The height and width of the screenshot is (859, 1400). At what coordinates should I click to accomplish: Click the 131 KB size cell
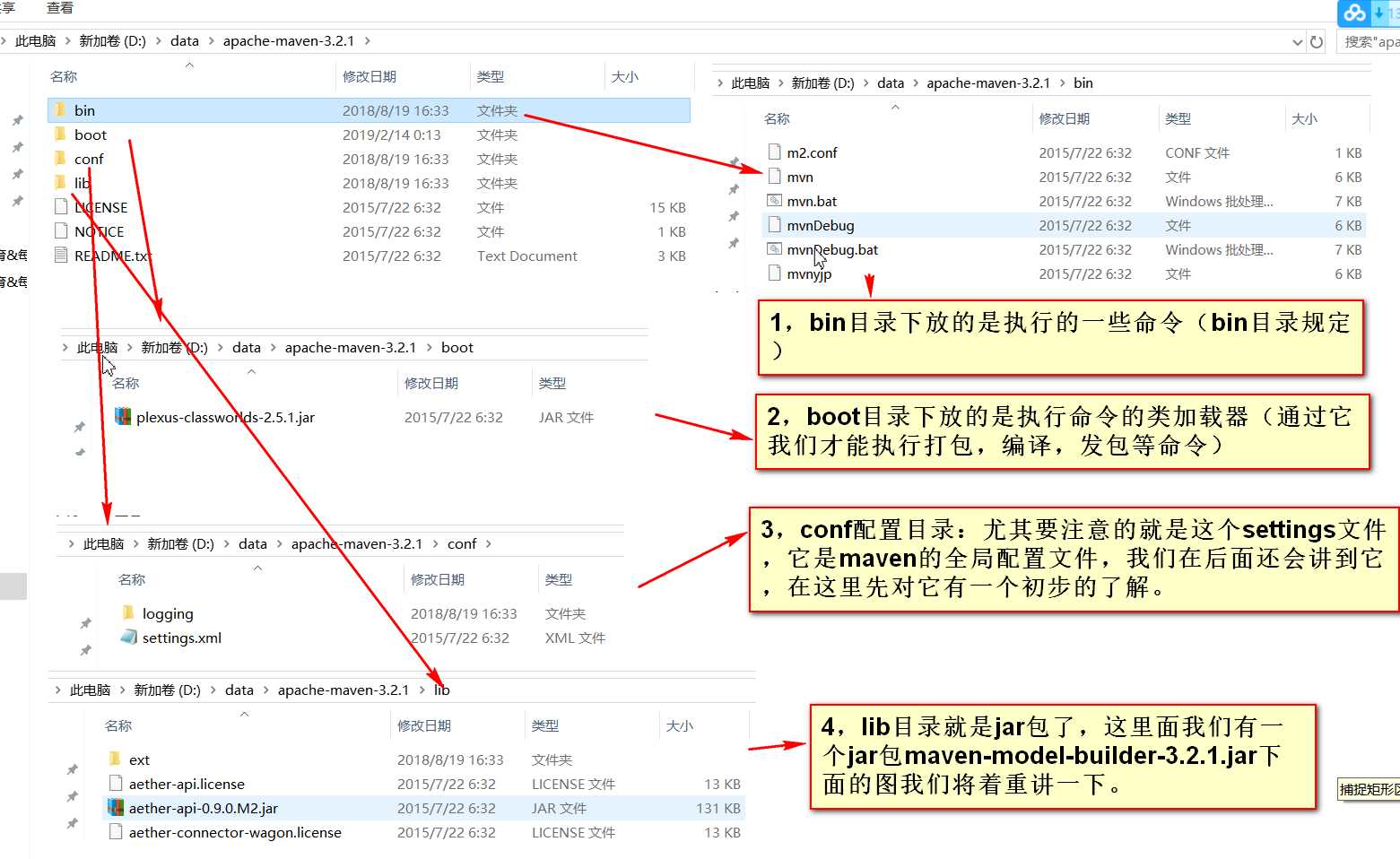click(x=718, y=808)
